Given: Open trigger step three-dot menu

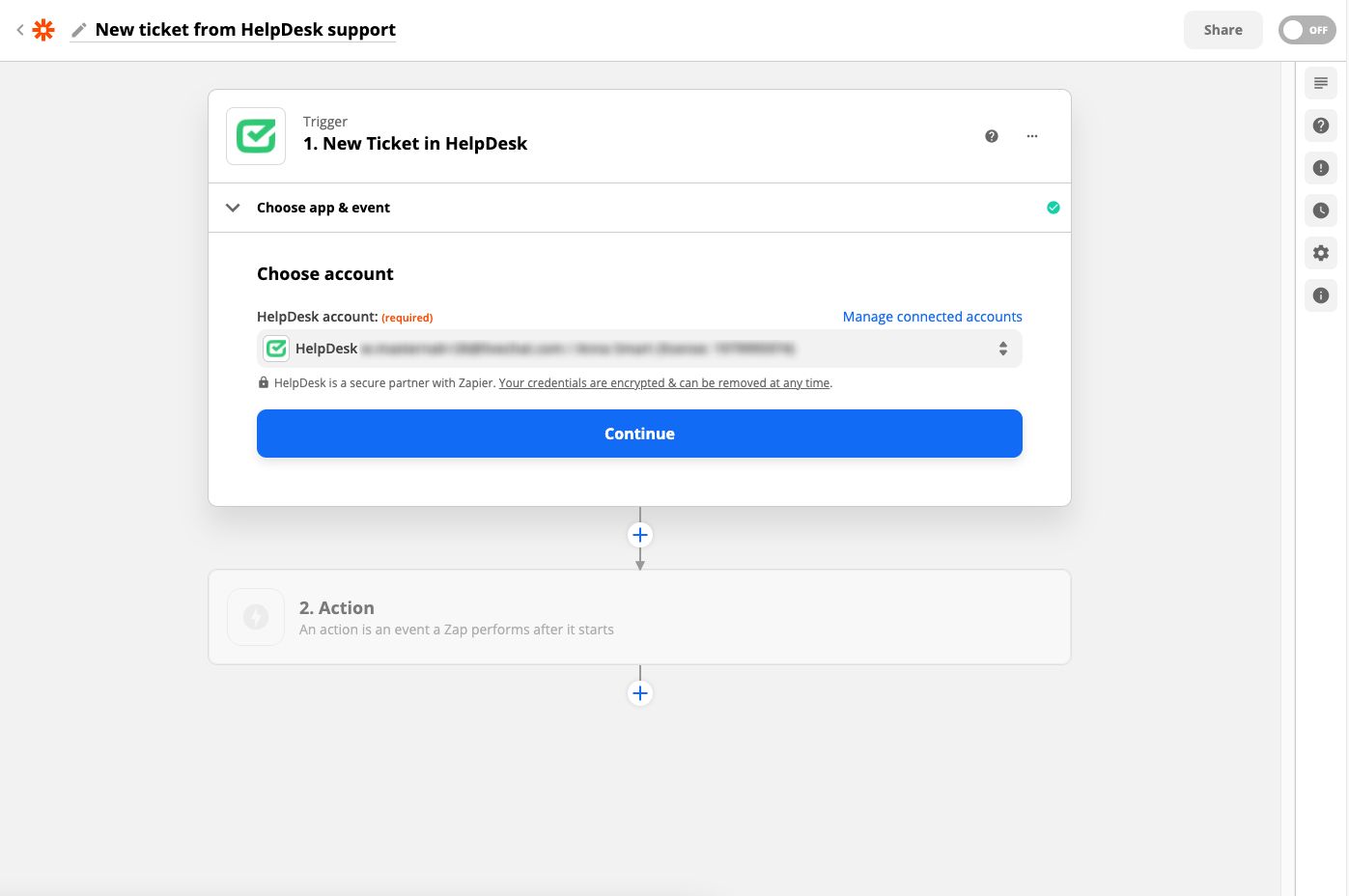Looking at the screenshot, I should [1032, 136].
